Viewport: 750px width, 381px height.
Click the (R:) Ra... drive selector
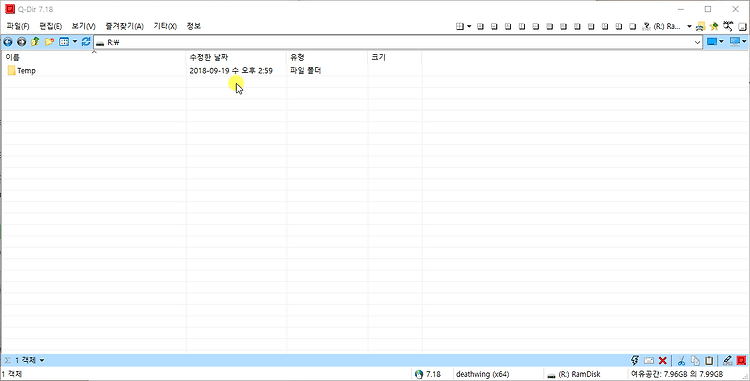pyautogui.click(x=667, y=26)
